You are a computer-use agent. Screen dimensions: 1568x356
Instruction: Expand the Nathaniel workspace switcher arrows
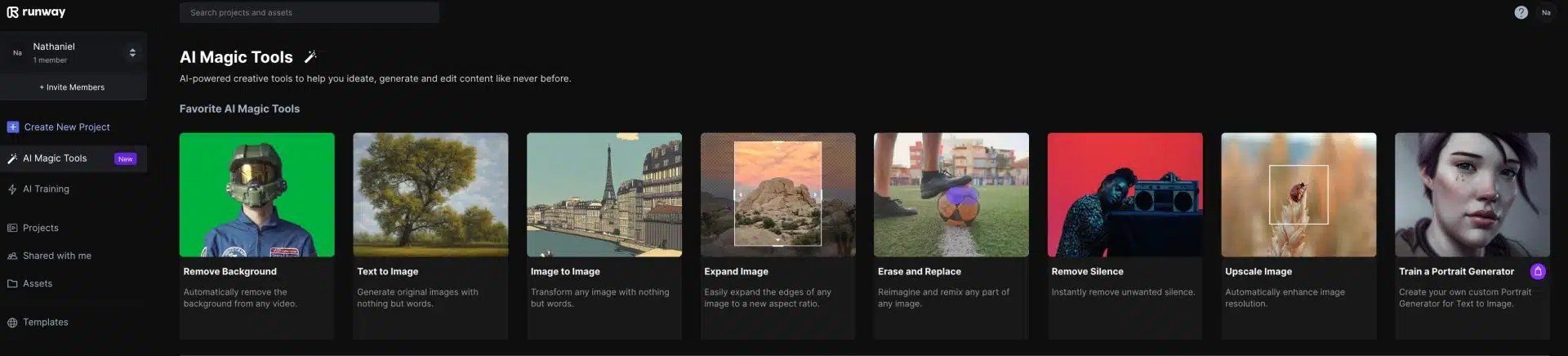(x=132, y=52)
